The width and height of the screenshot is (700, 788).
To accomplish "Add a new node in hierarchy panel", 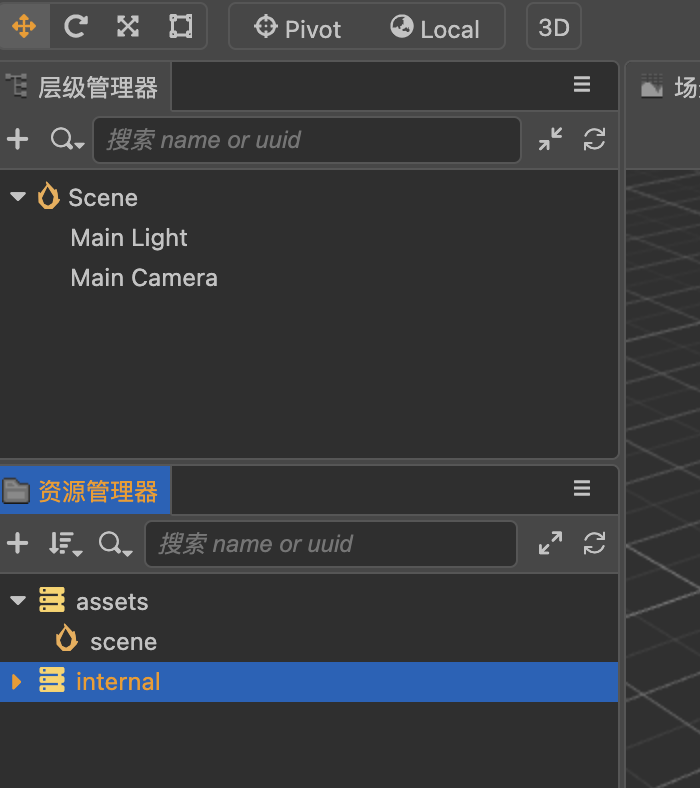I will (18, 140).
